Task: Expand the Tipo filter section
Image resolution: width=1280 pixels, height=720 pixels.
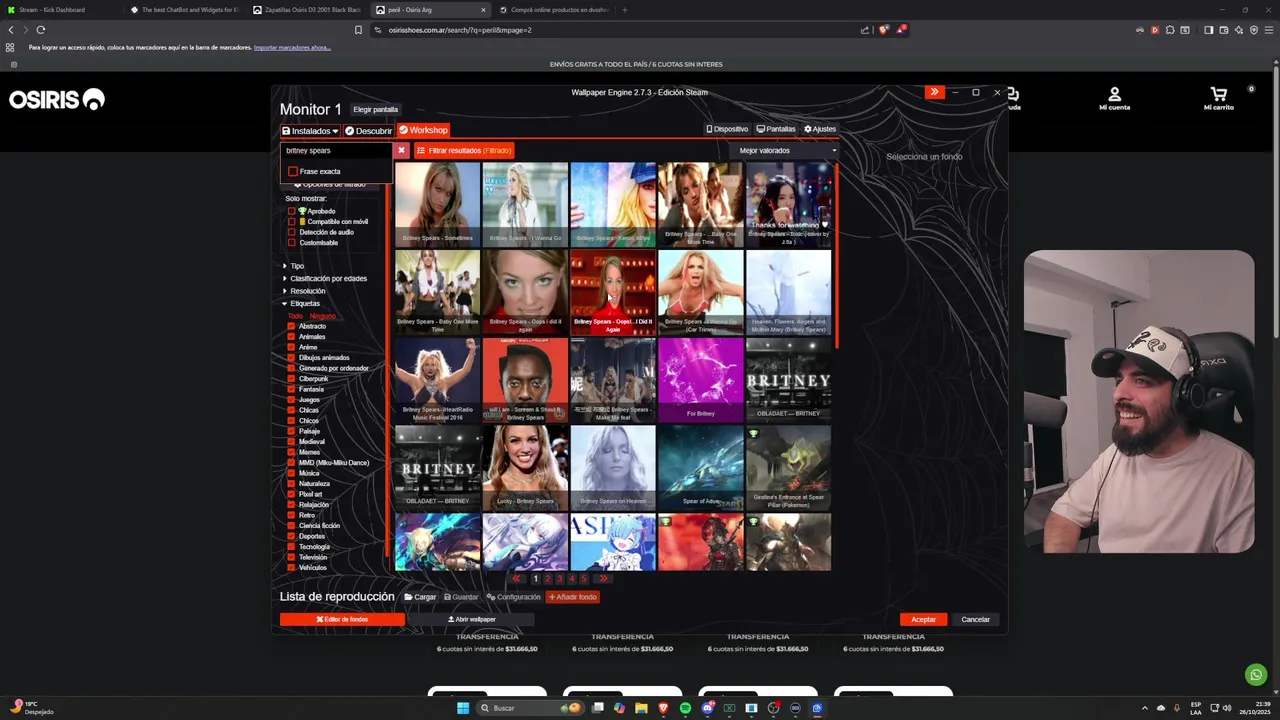Action: click(293, 266)
